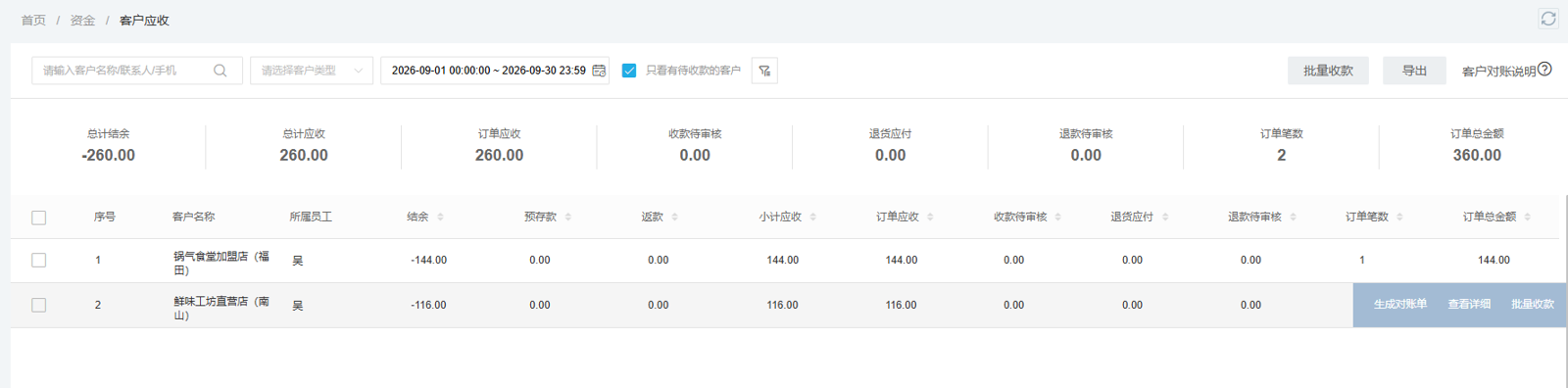Open the 请选择客户类型 dropdown
The height and width of the screenshot is (388, 1568).
coord(312,71)
